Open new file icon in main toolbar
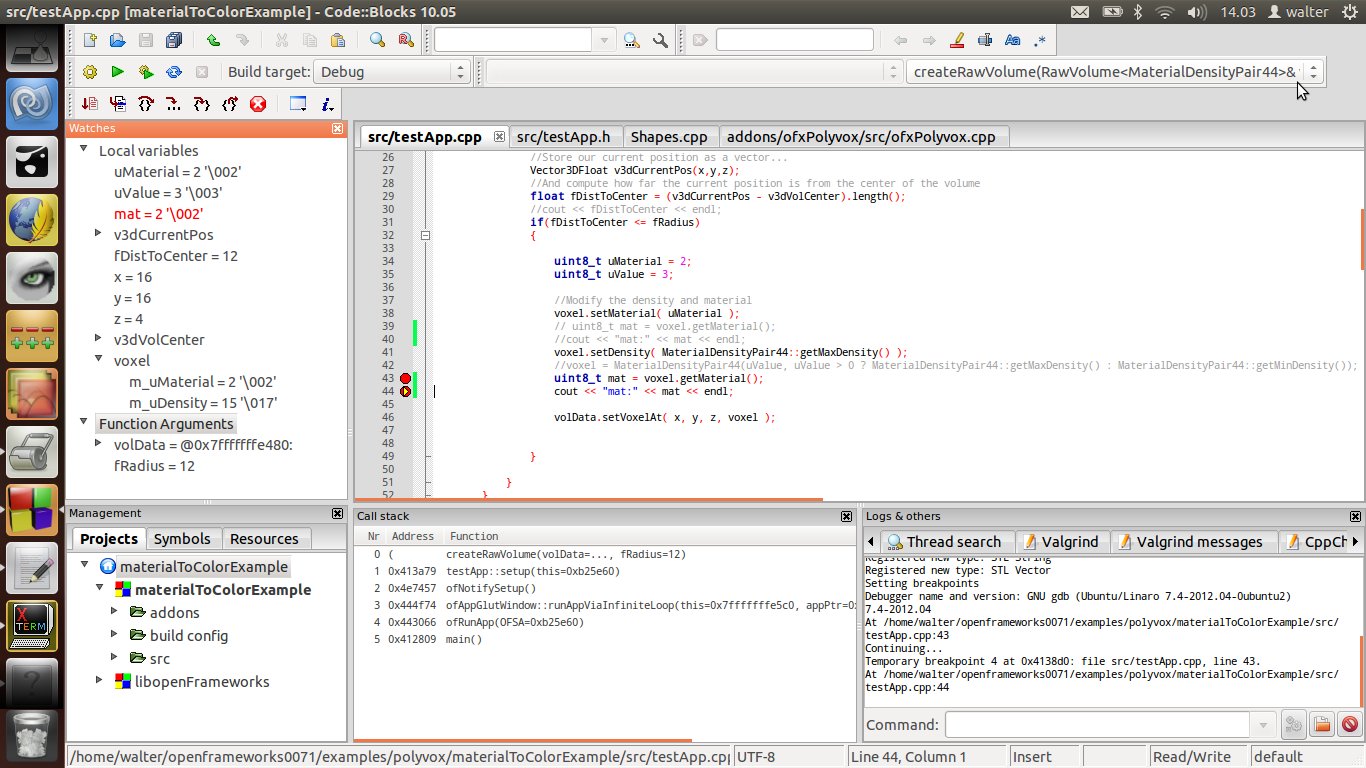 coord(90,41)
